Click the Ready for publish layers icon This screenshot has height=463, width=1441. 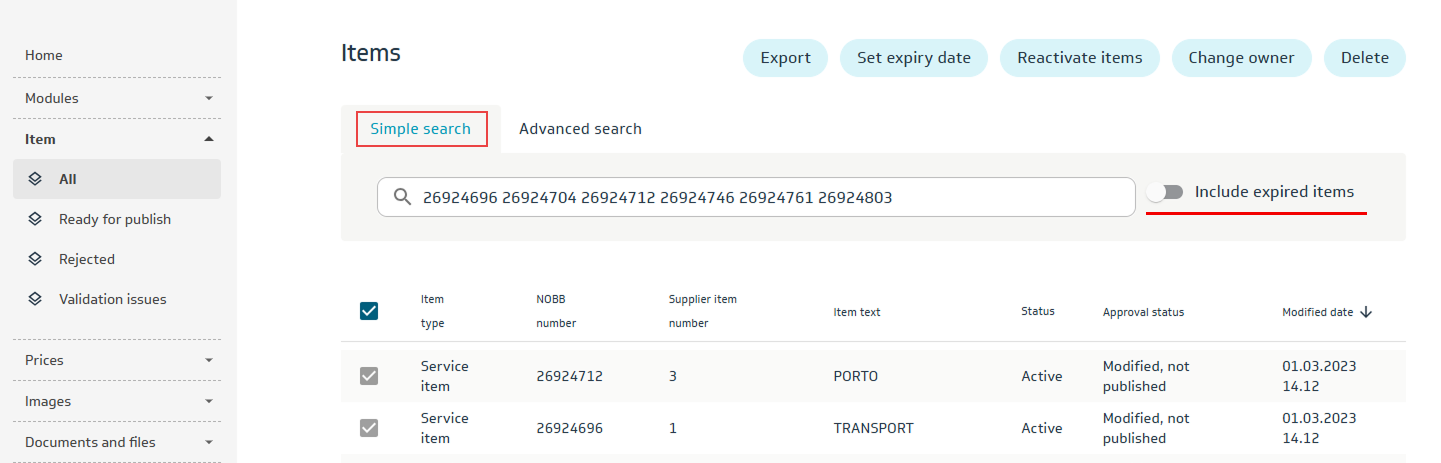pyautogui.click(x=35, y=219)
